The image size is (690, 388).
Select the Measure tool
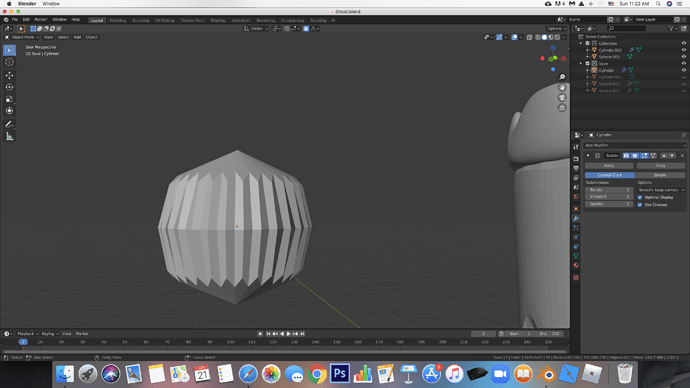click(x=9, y=136)
